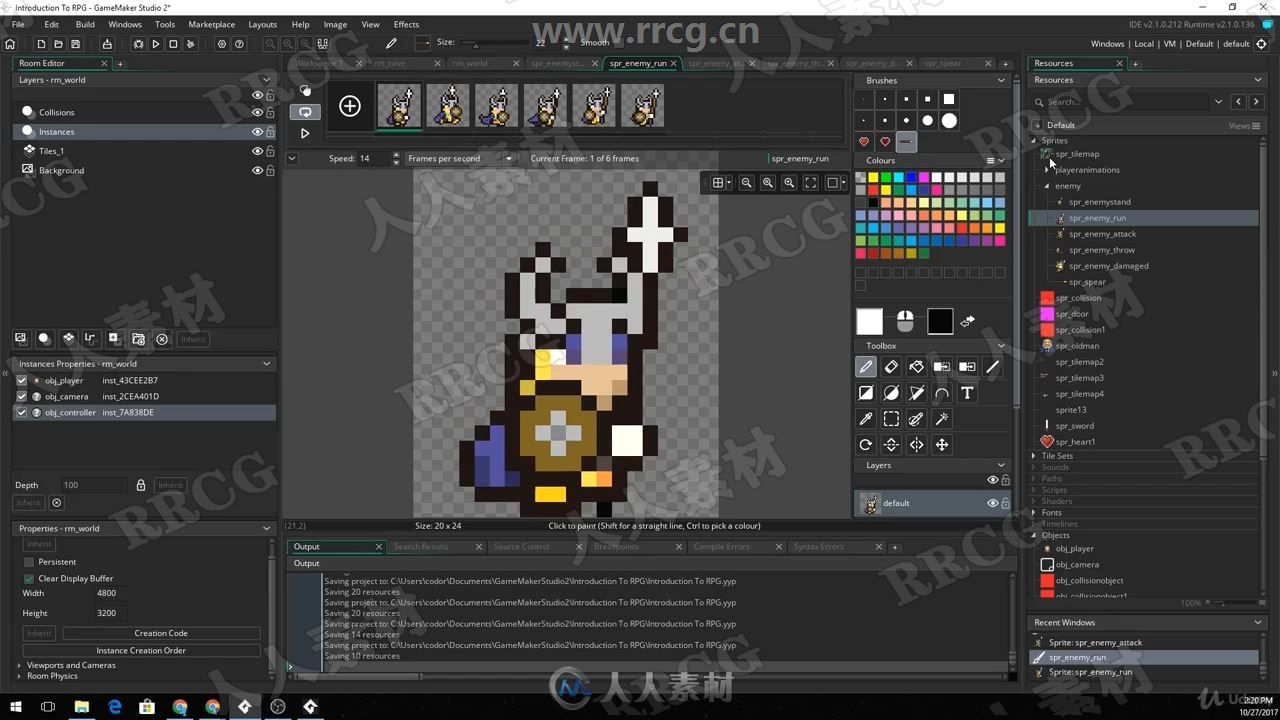Select the Line tool in Toolbox
The height and width of the screenshot is (720, 1280).
(992, 367)
